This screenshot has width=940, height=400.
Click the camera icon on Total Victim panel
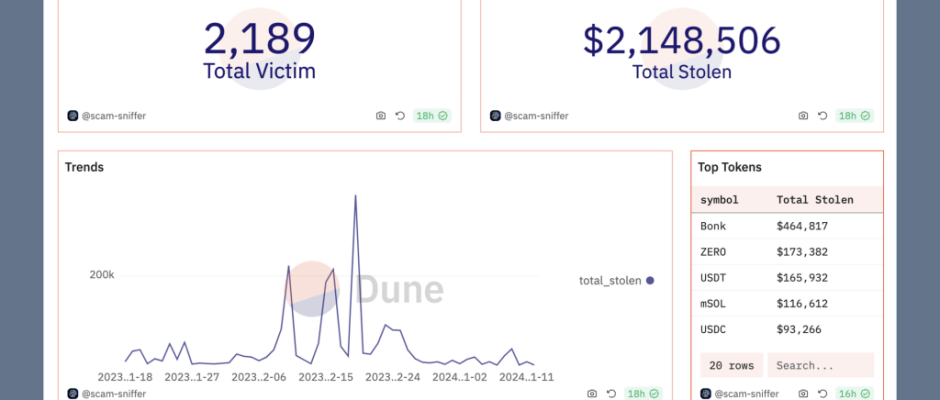380,116
